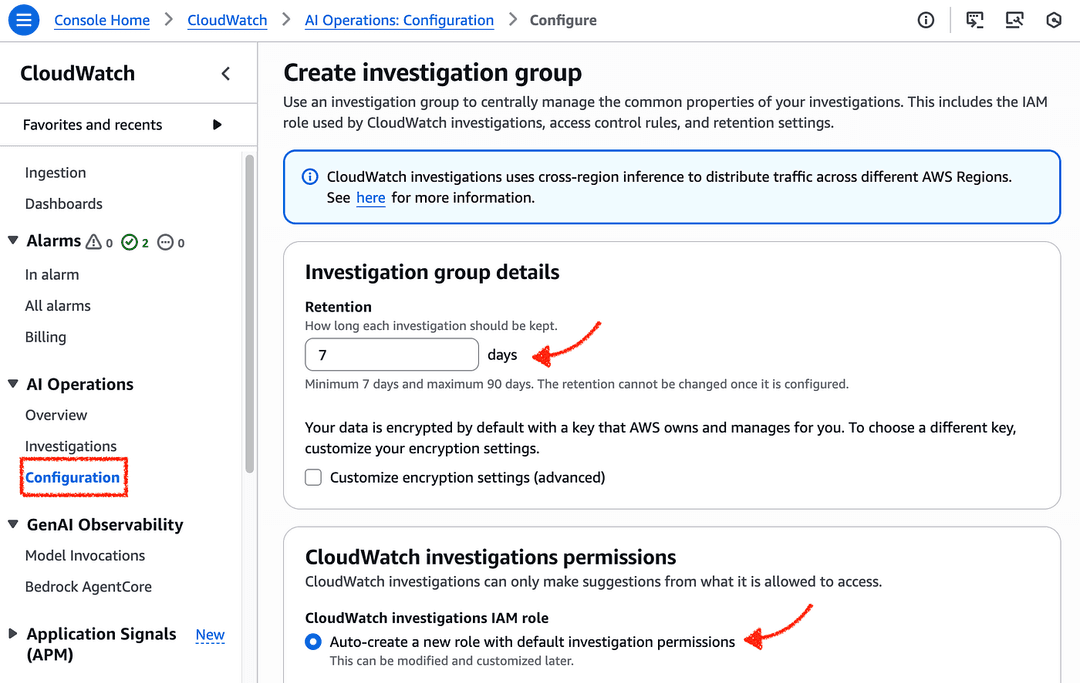Viewport: 1080px width, 683px height.
Task: Collapse the CloudWatch sidebar with chevron
Action: [x=225, y=74]
